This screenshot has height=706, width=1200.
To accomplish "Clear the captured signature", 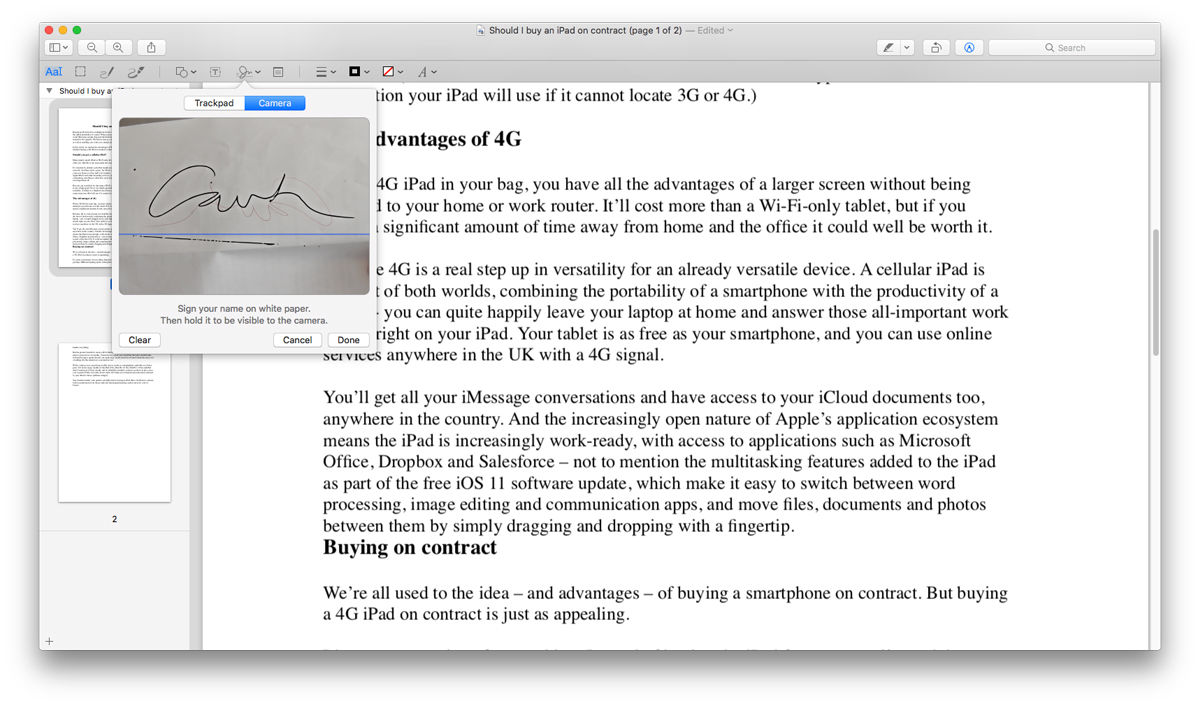I will (139, 339).
